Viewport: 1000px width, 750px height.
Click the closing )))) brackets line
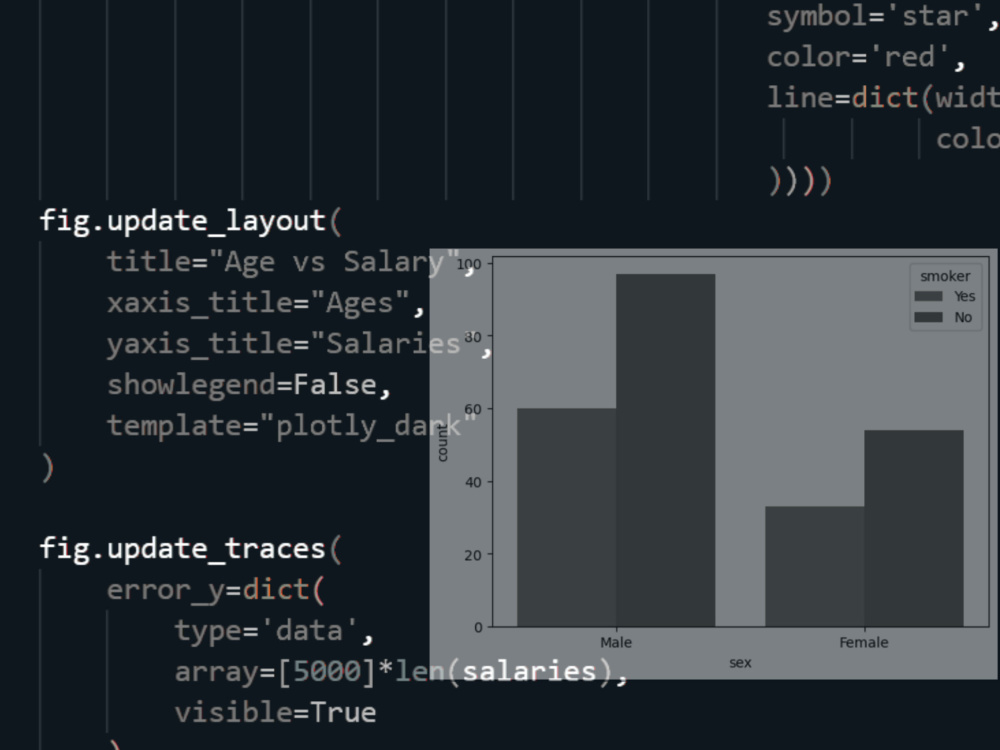pos(800,180)
